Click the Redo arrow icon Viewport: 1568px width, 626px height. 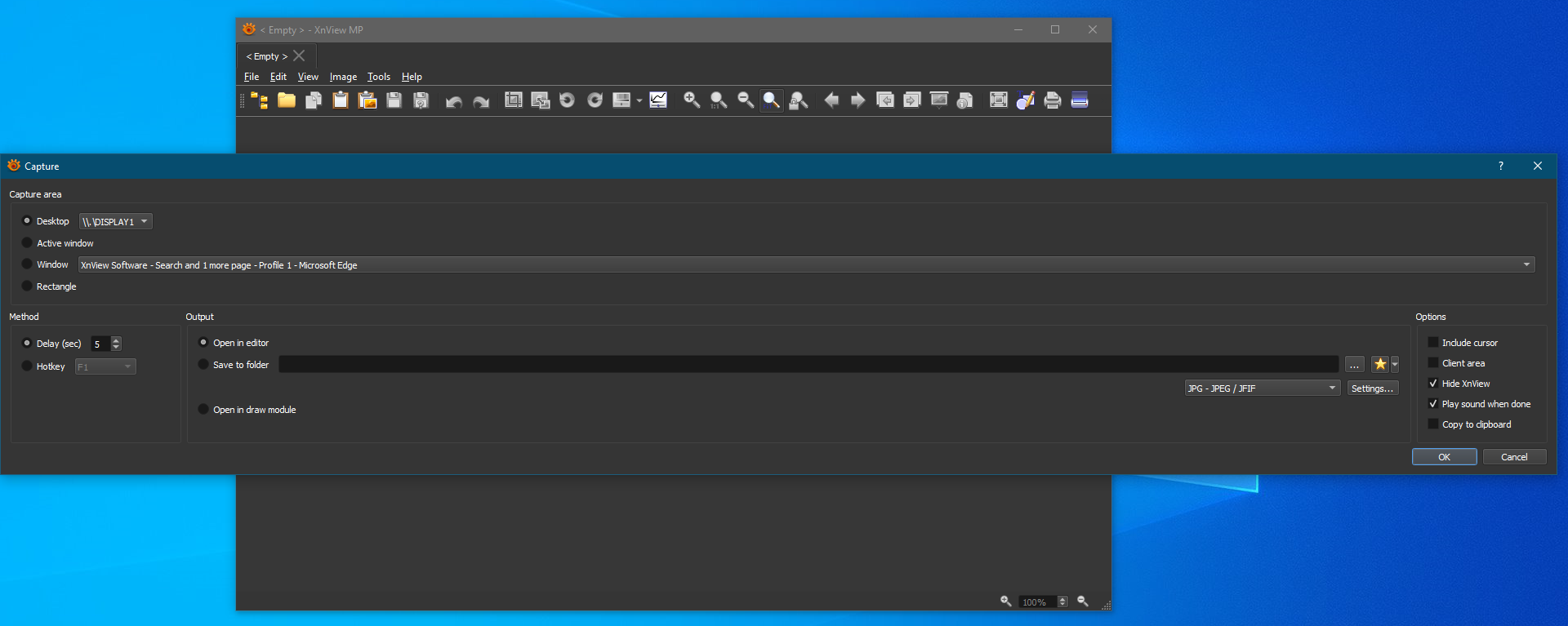481,100
